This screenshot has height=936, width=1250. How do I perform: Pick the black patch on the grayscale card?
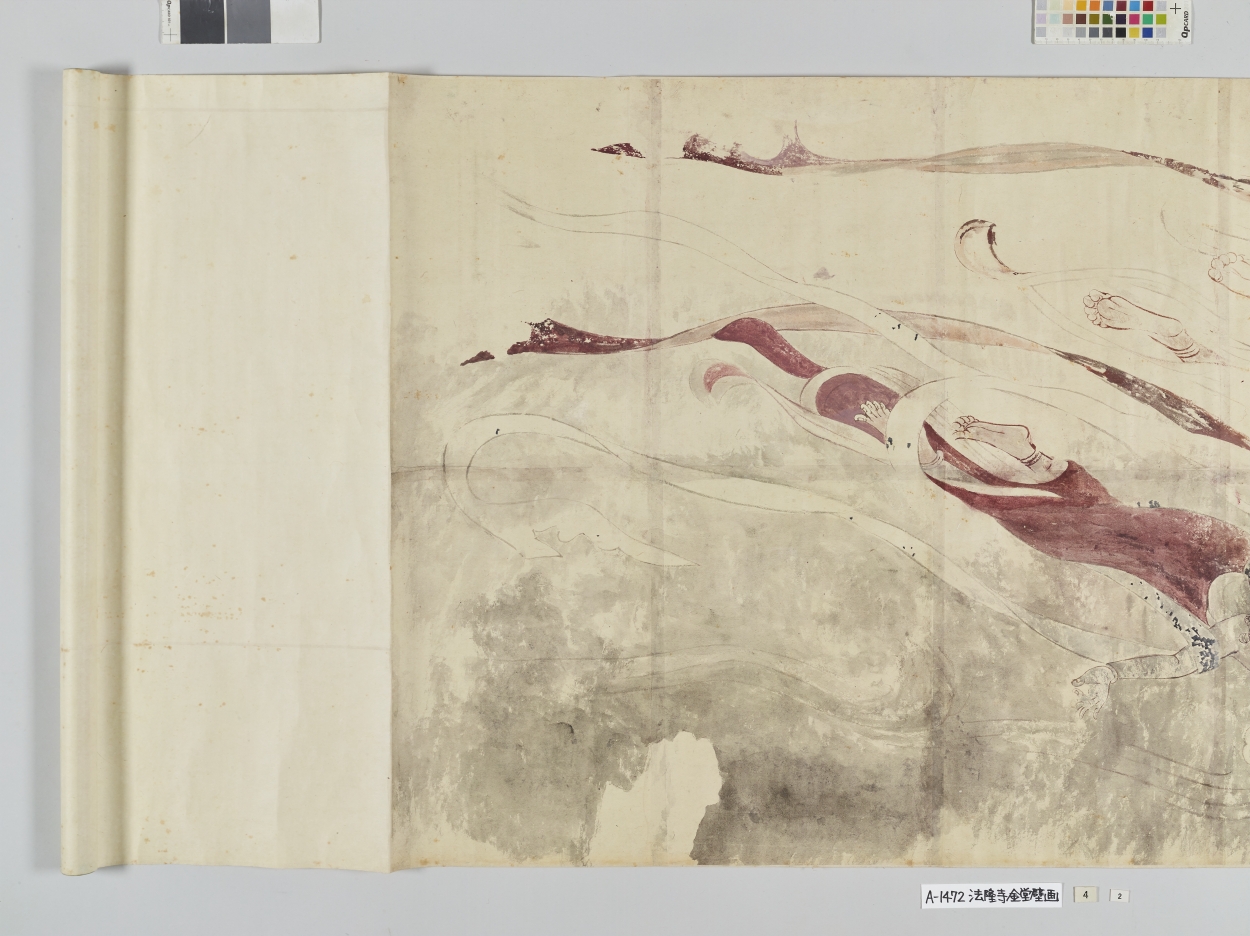coord(203,20)
